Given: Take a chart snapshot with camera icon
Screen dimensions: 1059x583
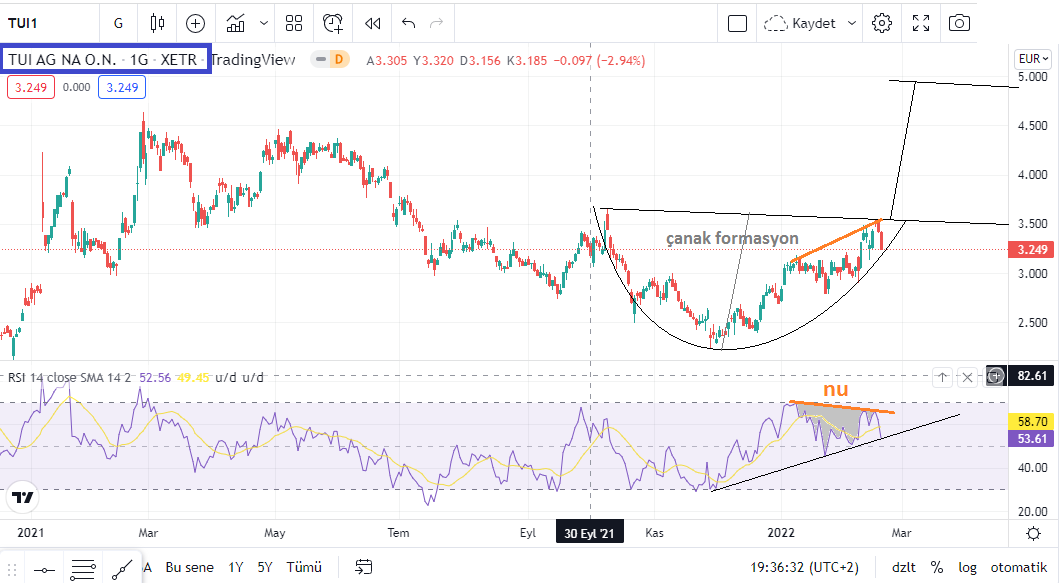Looking at the screenshot, I should click(x=959, y=24).
